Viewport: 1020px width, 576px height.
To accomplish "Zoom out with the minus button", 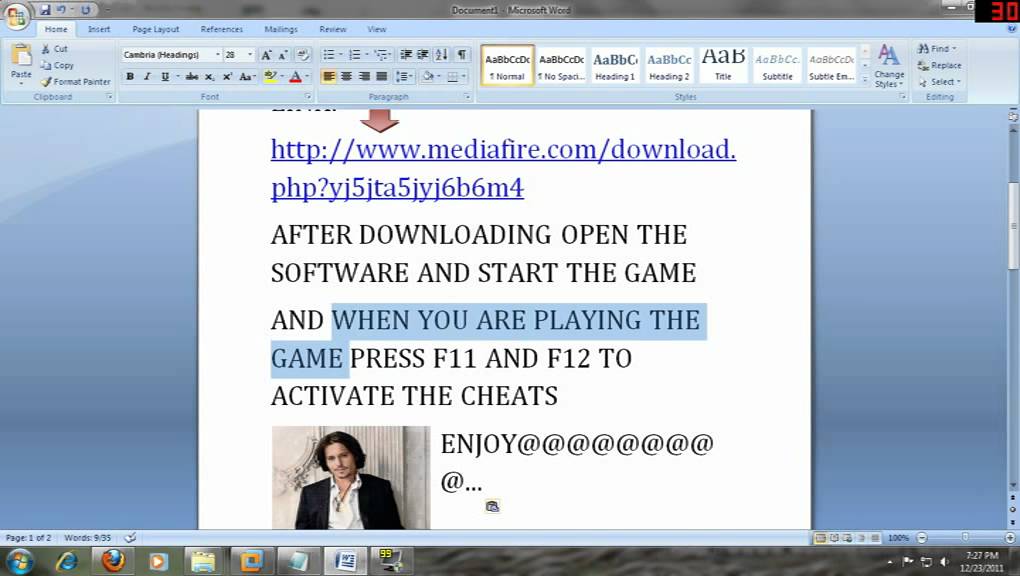I will (922, 538).
